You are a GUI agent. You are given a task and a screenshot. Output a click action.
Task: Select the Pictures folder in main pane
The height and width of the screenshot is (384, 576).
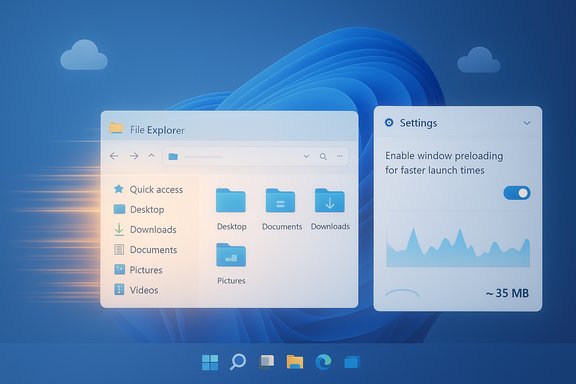(x=231, y=264)
